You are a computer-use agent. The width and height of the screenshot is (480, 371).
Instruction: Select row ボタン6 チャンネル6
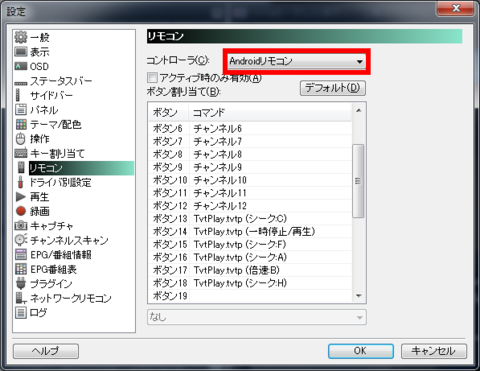coord(250,128)
